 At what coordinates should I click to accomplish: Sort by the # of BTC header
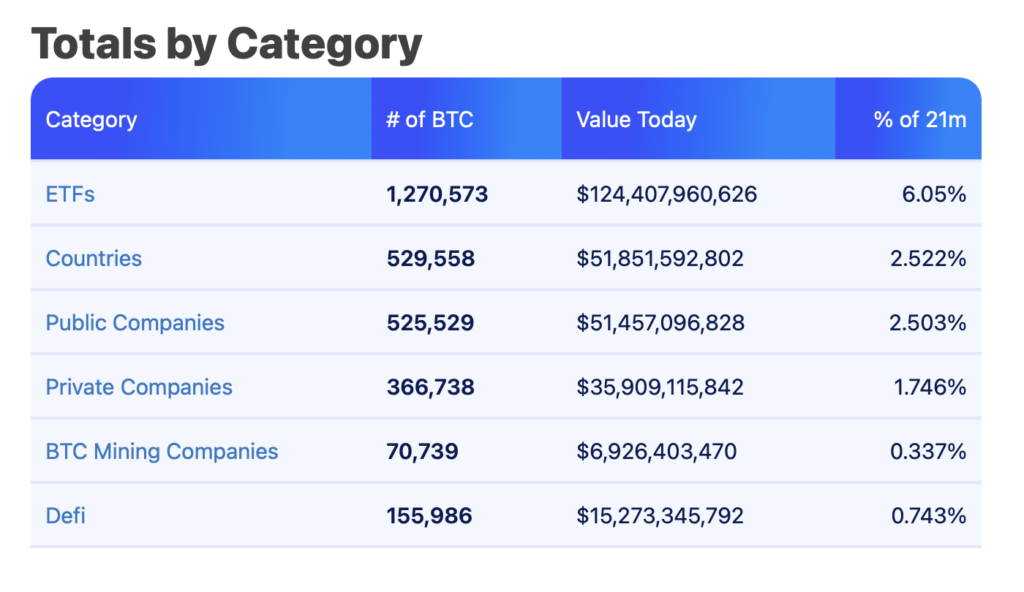coord(430,120)
